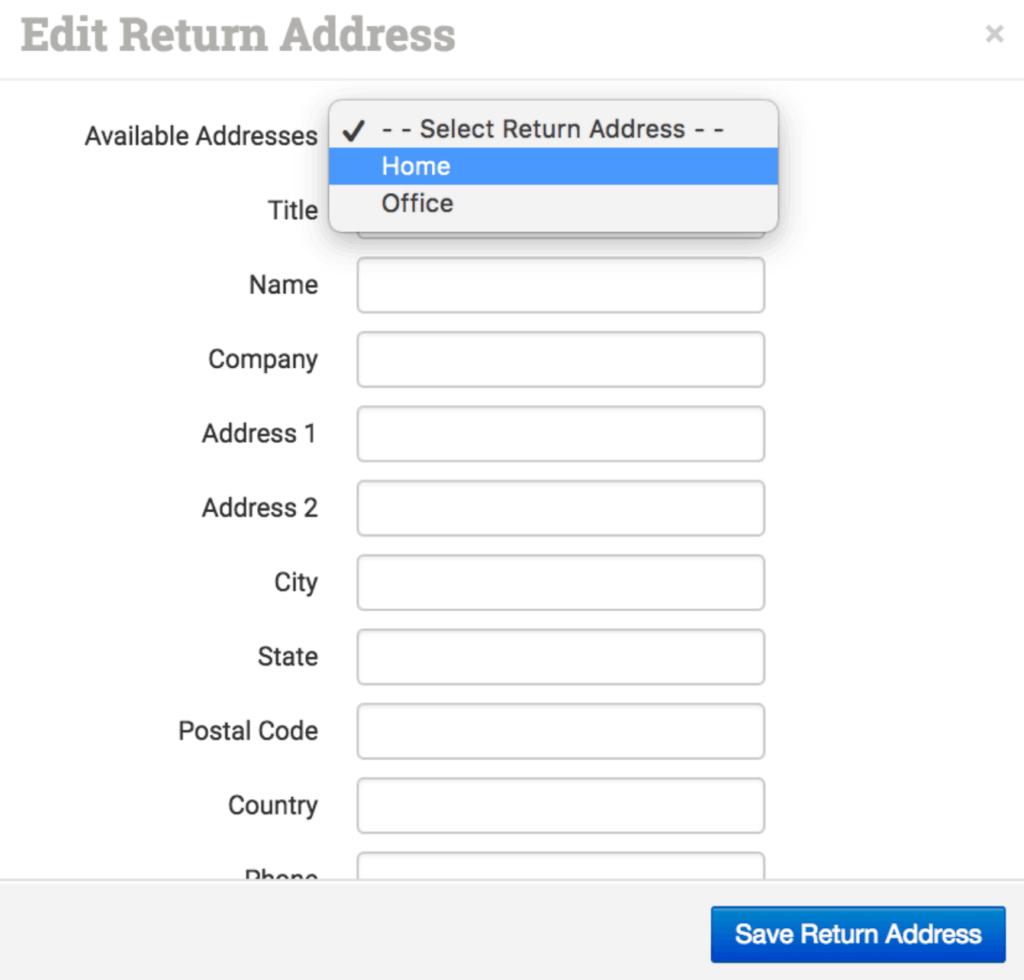Focus the Address 2 text field
This screenshot has width=1024, height=980.
pos(560,508)
